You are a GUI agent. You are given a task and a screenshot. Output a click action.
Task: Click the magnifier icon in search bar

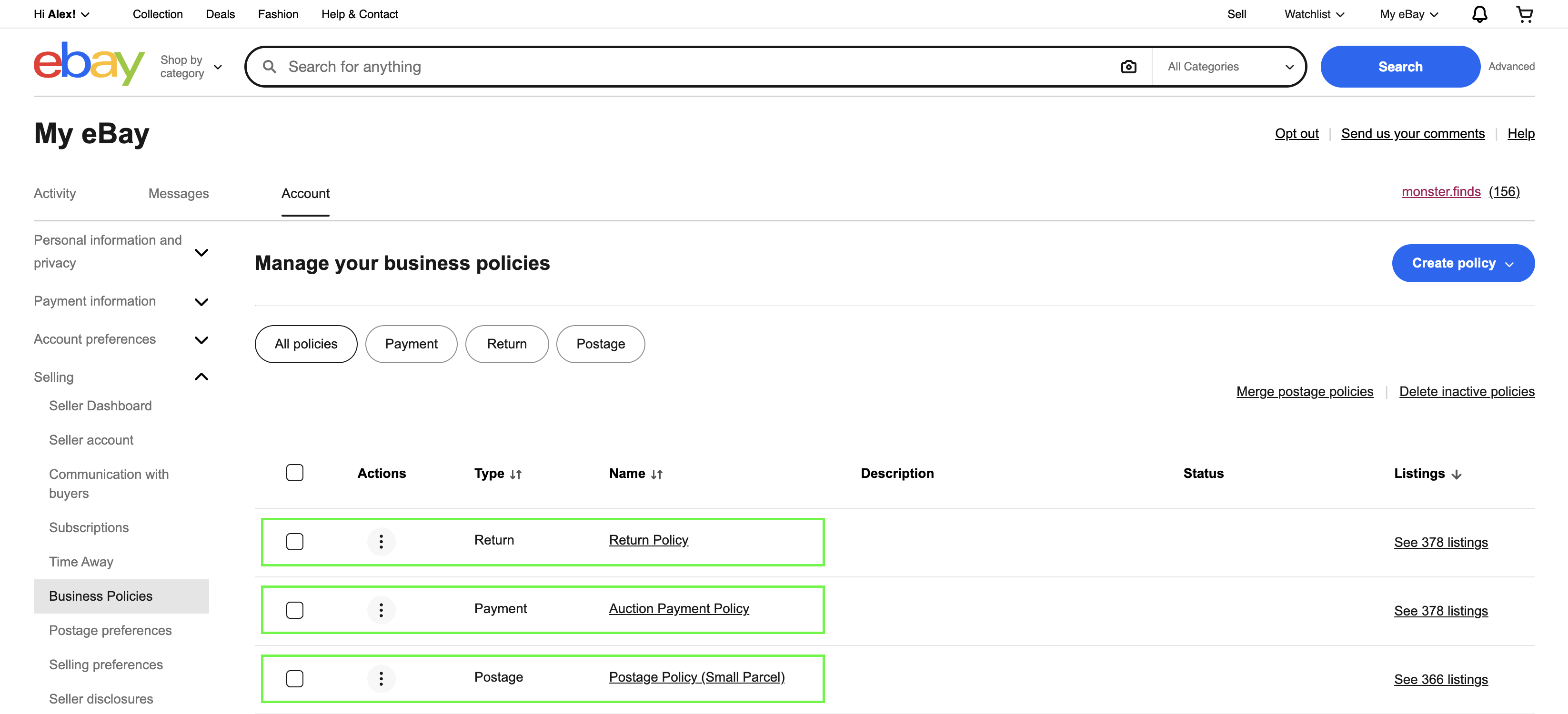(270, 66)
